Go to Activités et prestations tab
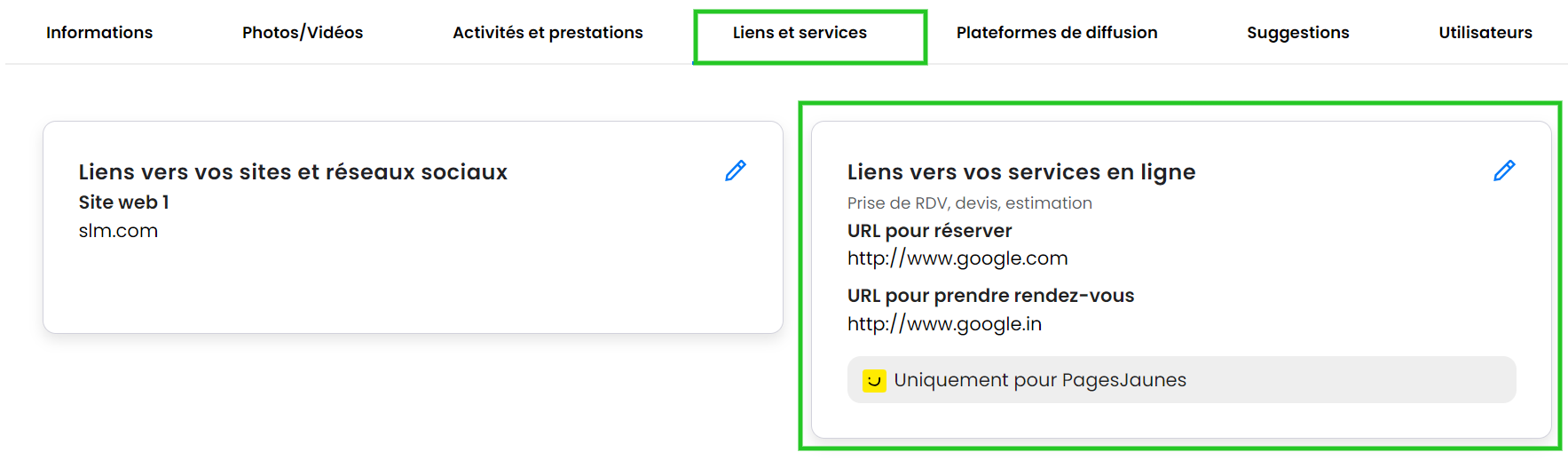 point(548,33)
